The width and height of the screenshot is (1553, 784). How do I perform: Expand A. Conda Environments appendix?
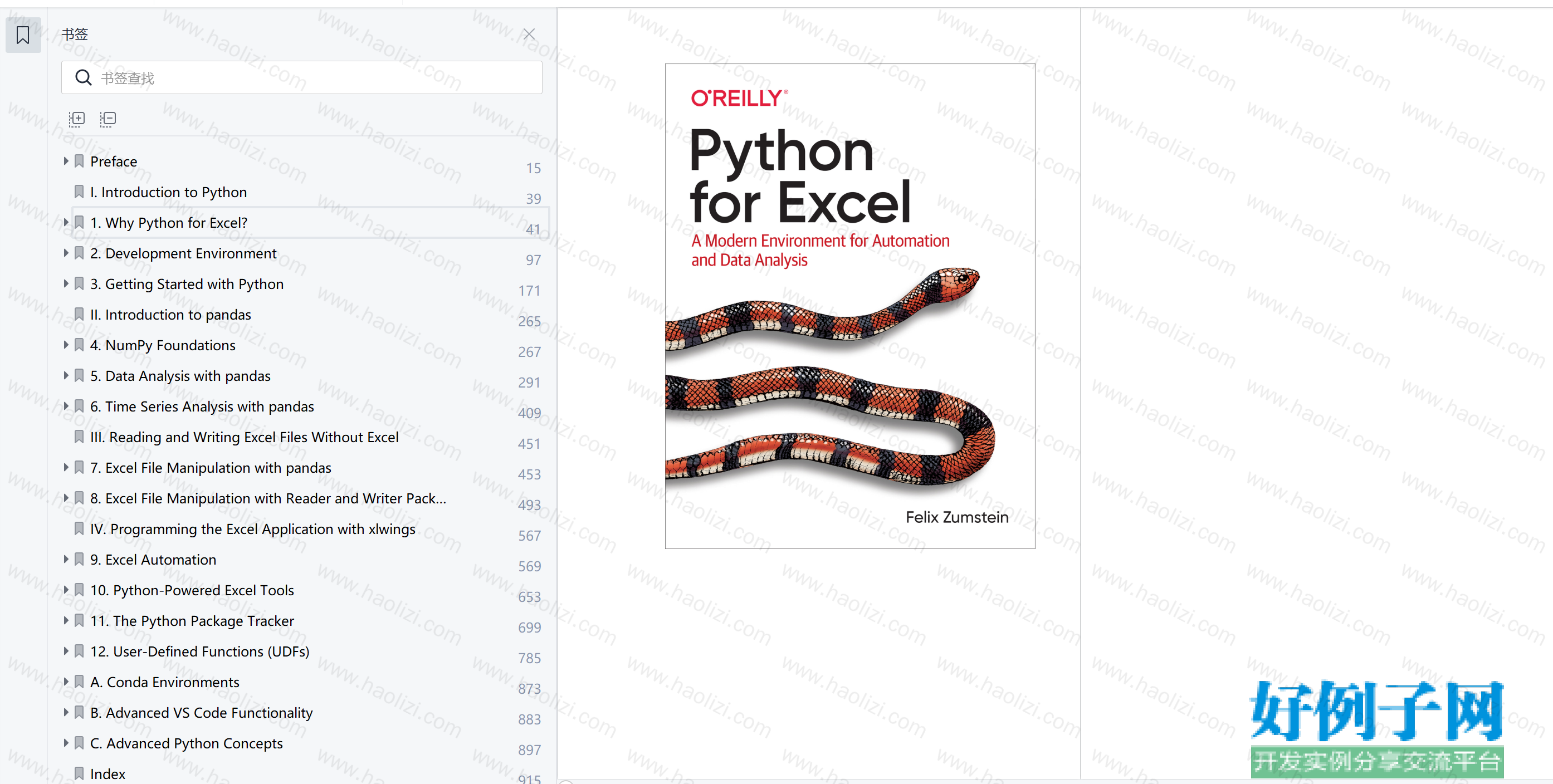66,682
